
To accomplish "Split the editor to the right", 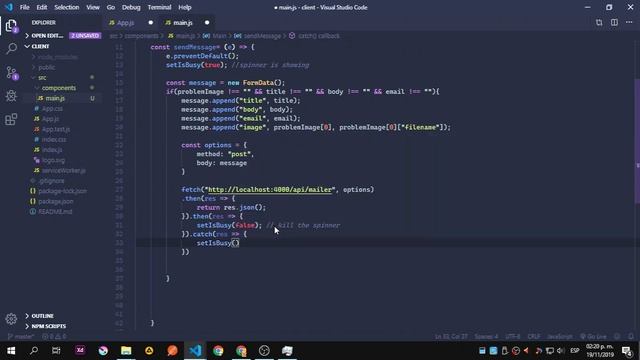I will pyautogui.click(x=614, y=22).
